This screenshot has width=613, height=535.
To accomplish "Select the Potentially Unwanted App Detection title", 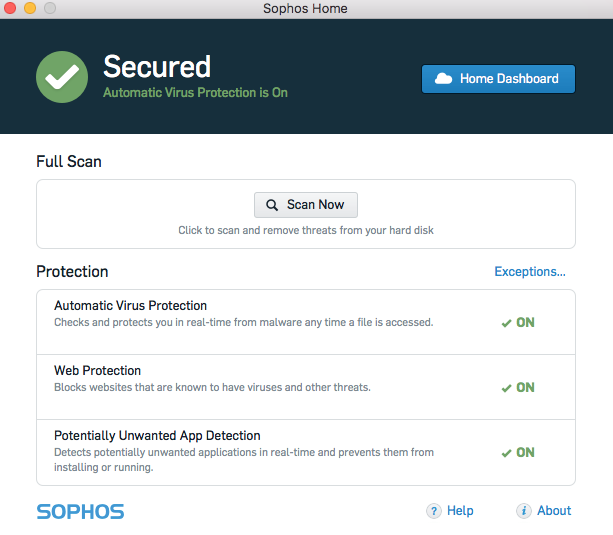I will coord(157,436).
